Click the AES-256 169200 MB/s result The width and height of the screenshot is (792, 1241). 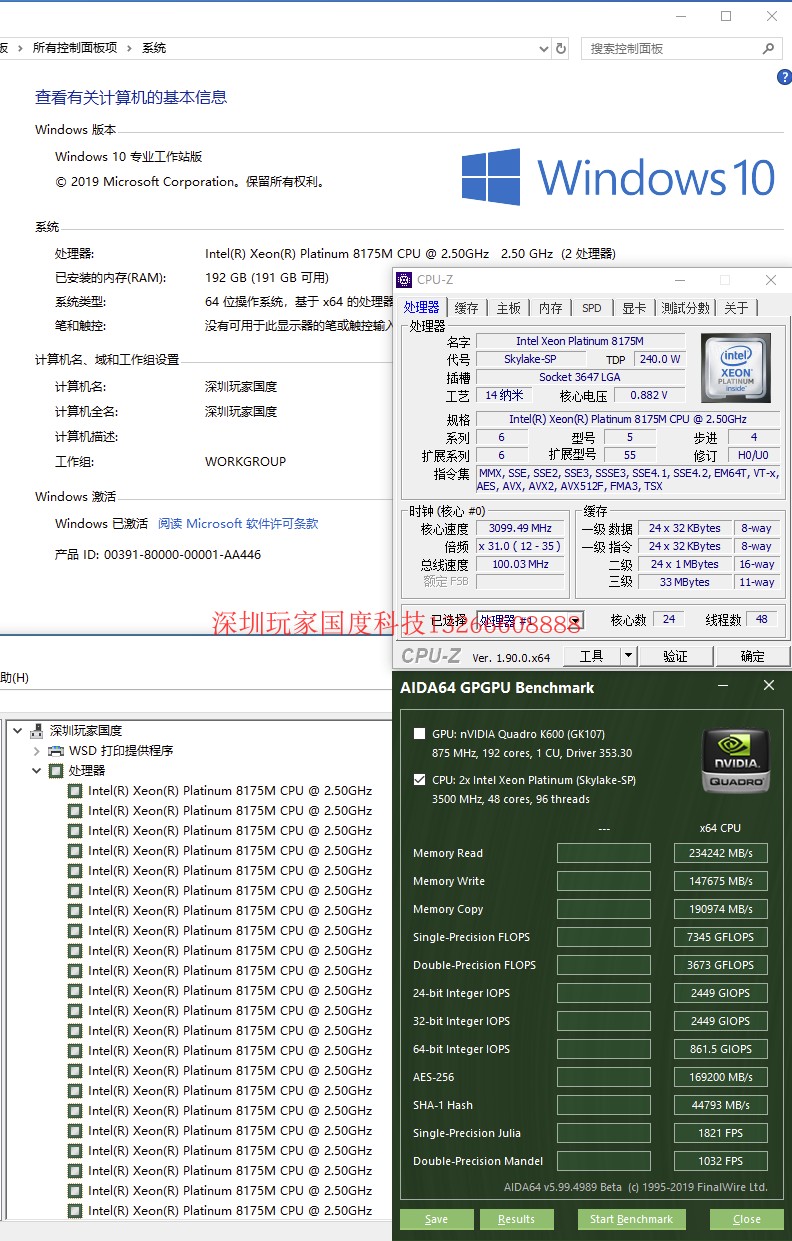[721, 1077]
